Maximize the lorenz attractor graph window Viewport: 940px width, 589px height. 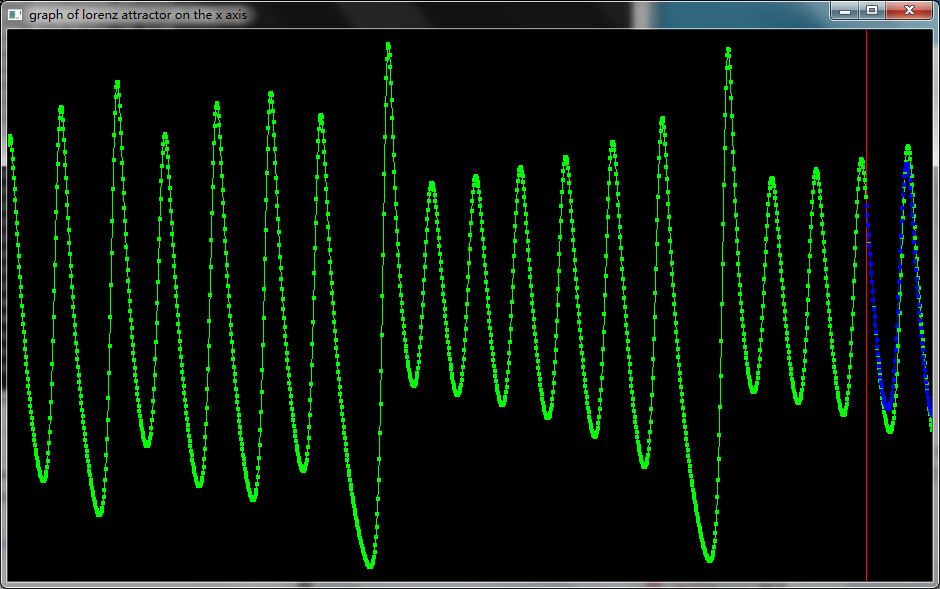(x=871, y=10)
